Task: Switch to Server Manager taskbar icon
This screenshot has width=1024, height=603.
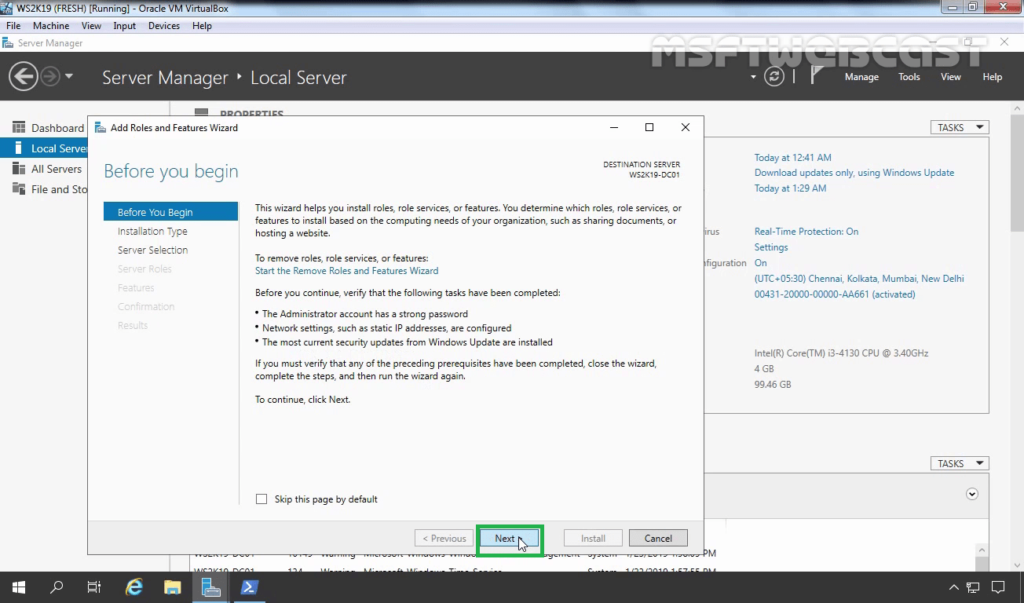Action: click(210, 587)
